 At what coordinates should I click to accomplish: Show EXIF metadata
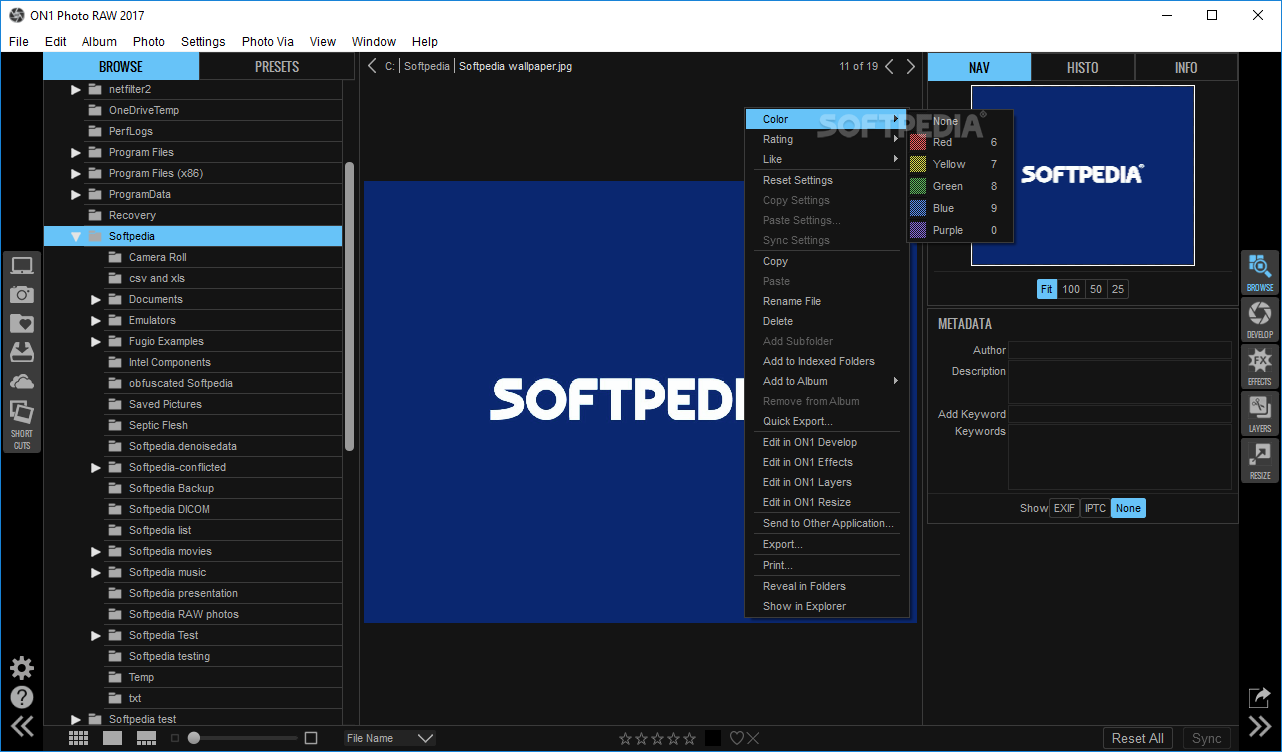1064,508
